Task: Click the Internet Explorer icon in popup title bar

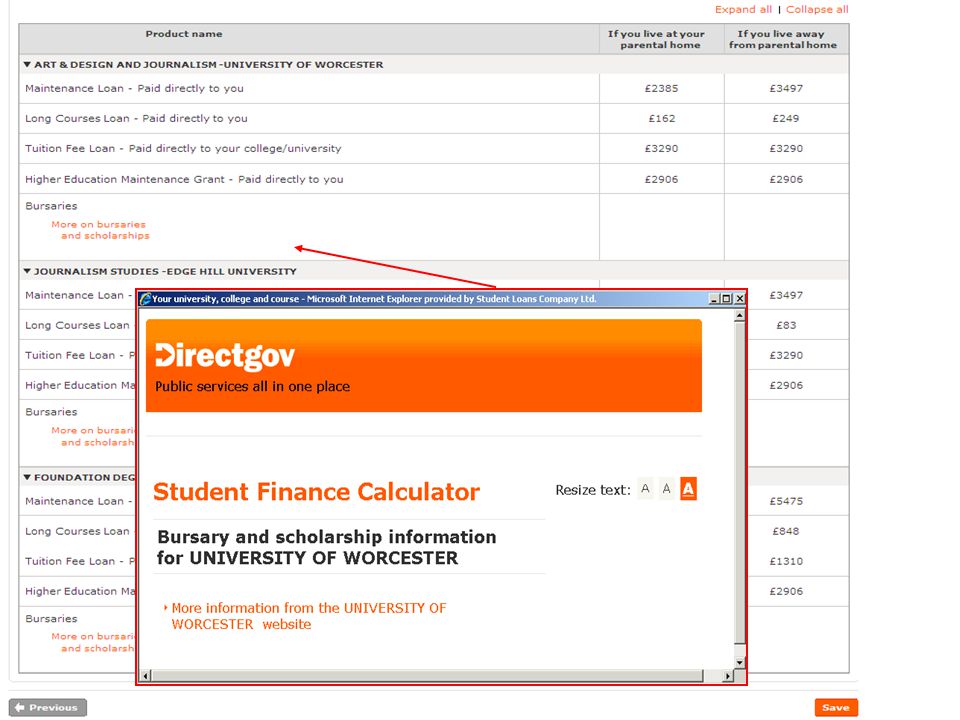Action: tap(146, 299)
